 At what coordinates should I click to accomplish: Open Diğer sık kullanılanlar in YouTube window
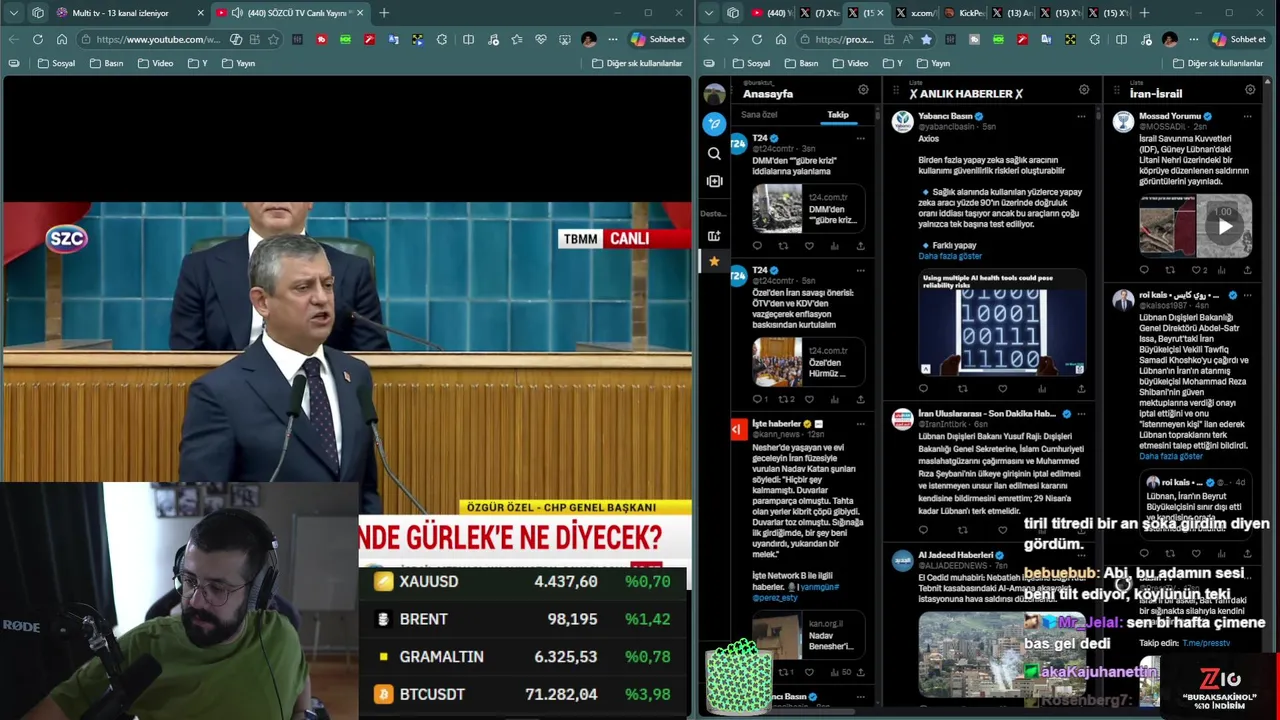(x=637, y=63)
